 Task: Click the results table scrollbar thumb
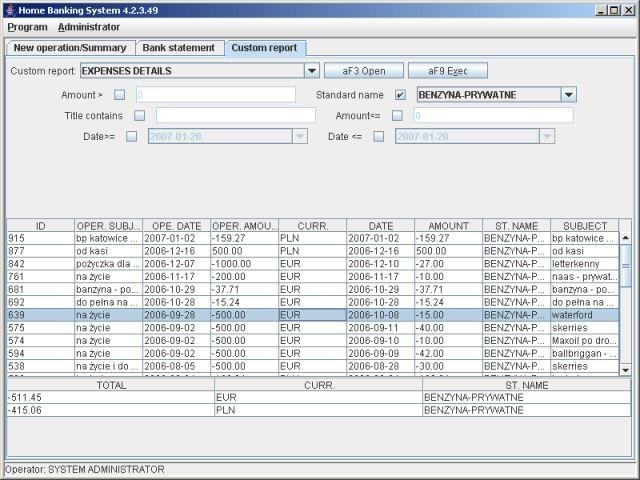(x=625, y=266)
